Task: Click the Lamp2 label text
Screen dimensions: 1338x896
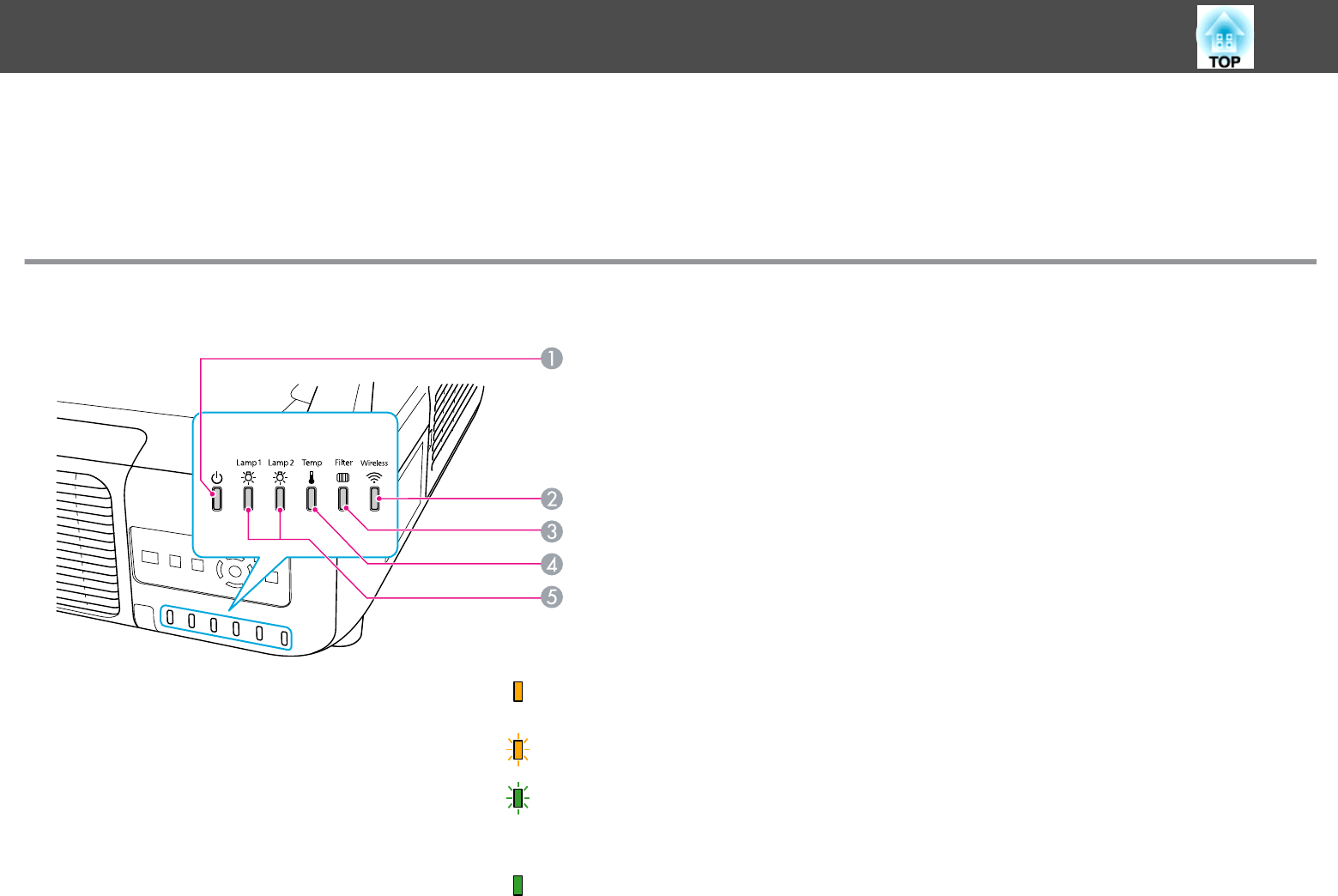Action: pos(281,463)
